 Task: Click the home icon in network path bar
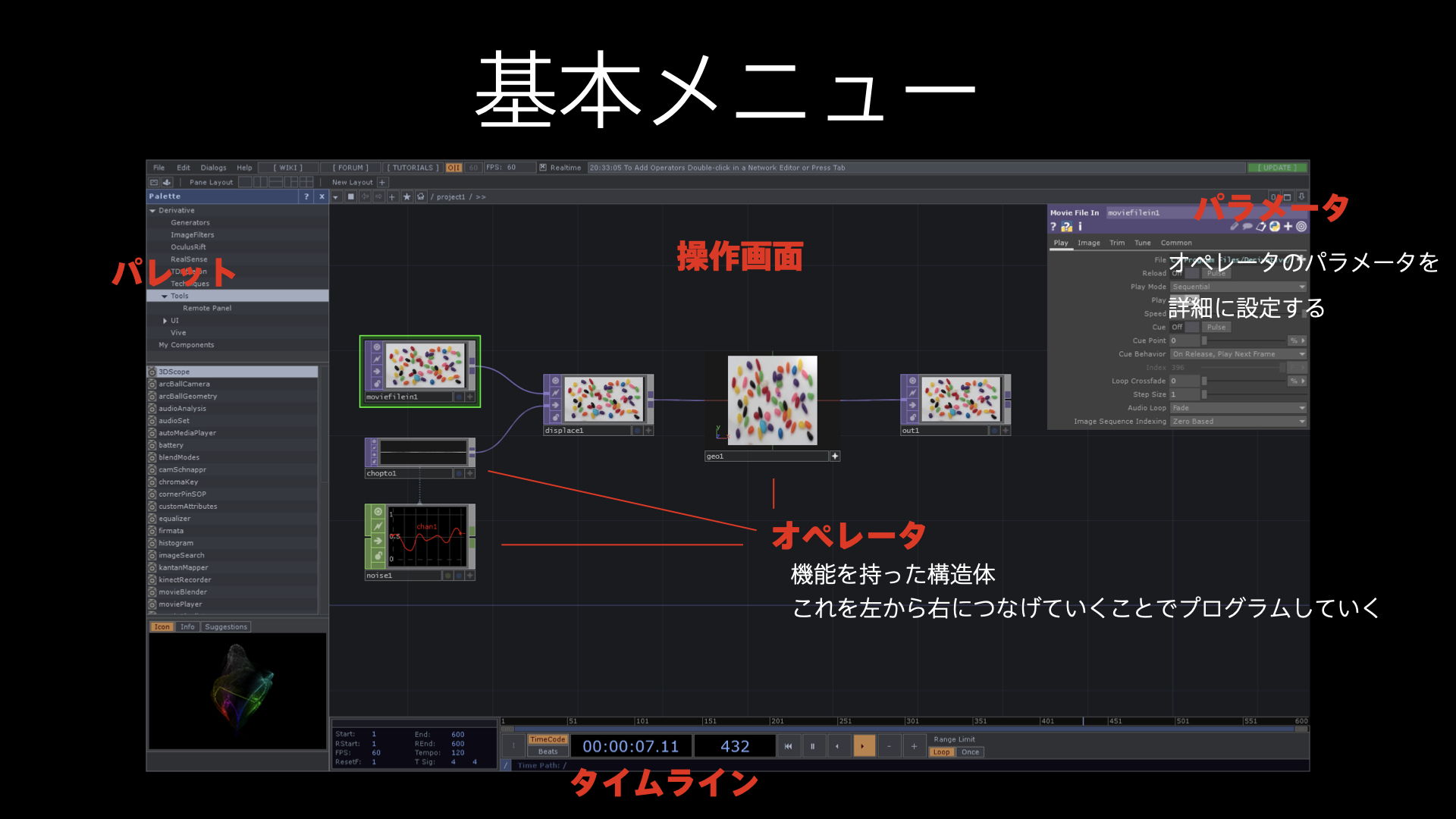pyautogui.click(x=421, y=196)
